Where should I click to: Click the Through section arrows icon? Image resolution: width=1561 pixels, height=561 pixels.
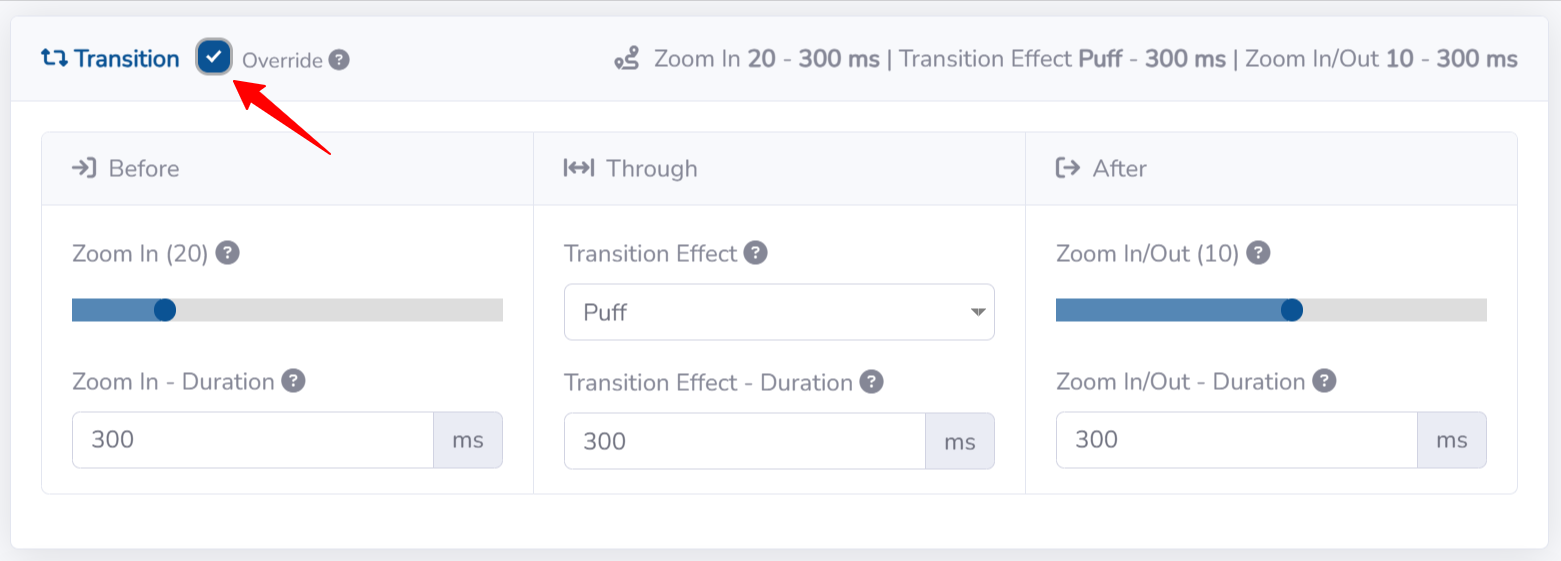pos(578,168)
